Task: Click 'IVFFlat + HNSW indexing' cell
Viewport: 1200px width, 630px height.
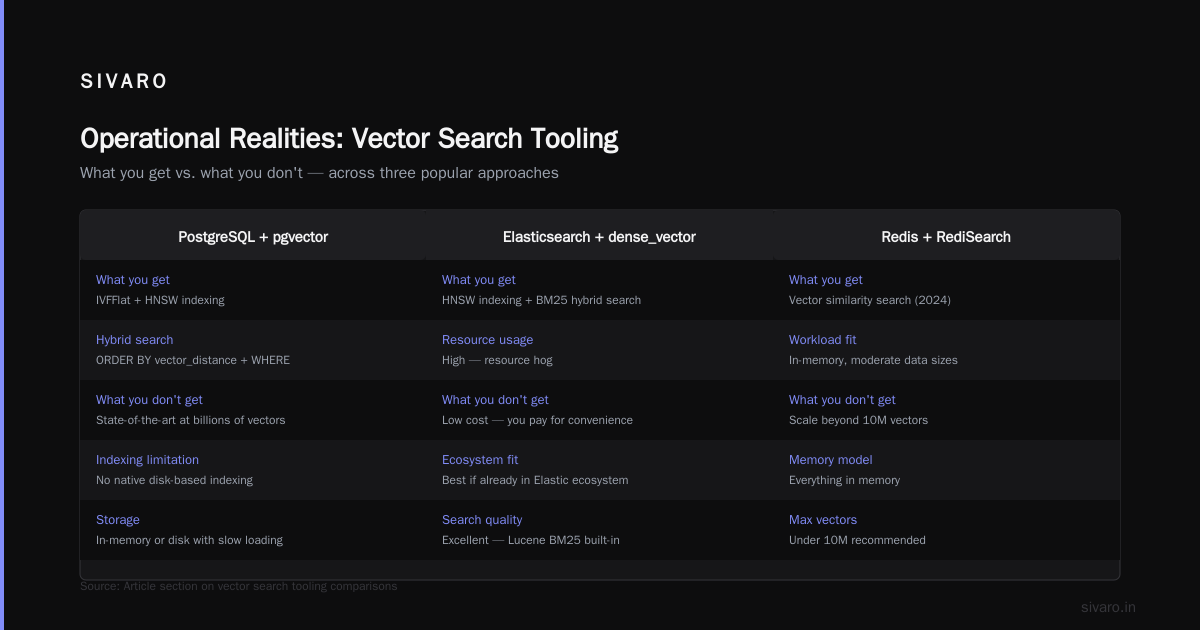Action: [160, 300]
